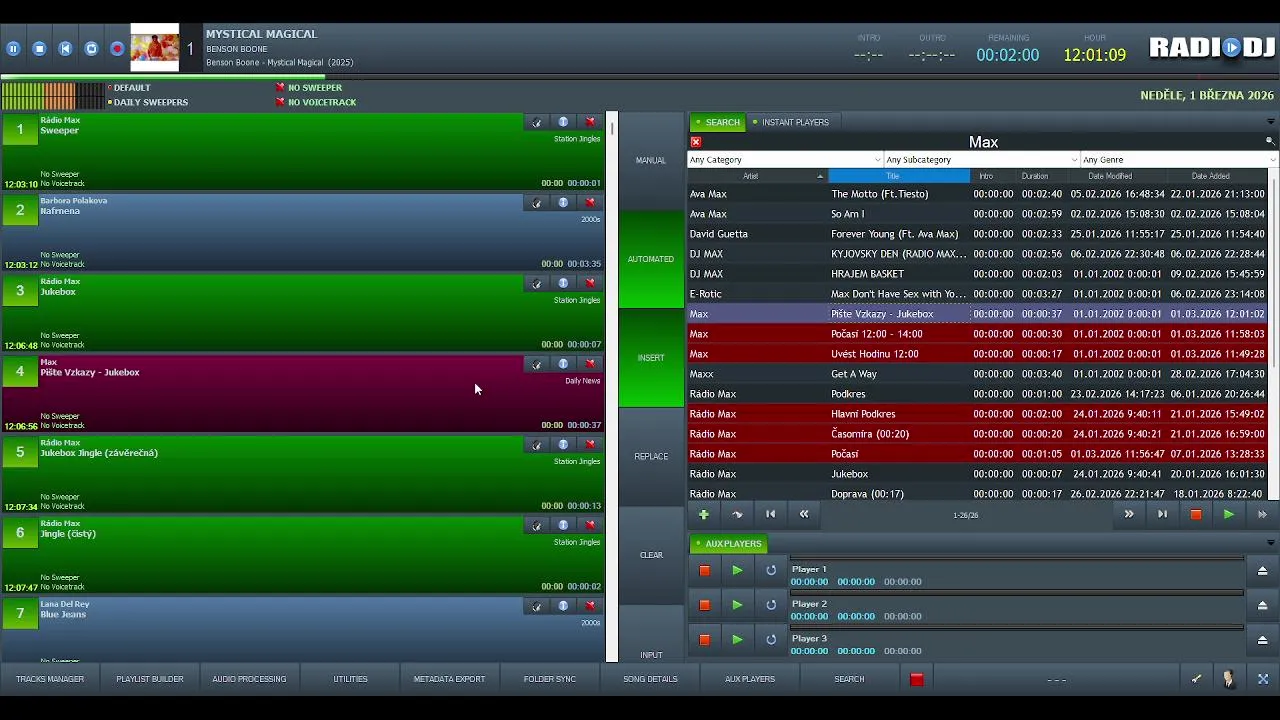This screenshot has height=720, width=1280.
Task: Eject the track from Player 1
Action: (1262, 570)
